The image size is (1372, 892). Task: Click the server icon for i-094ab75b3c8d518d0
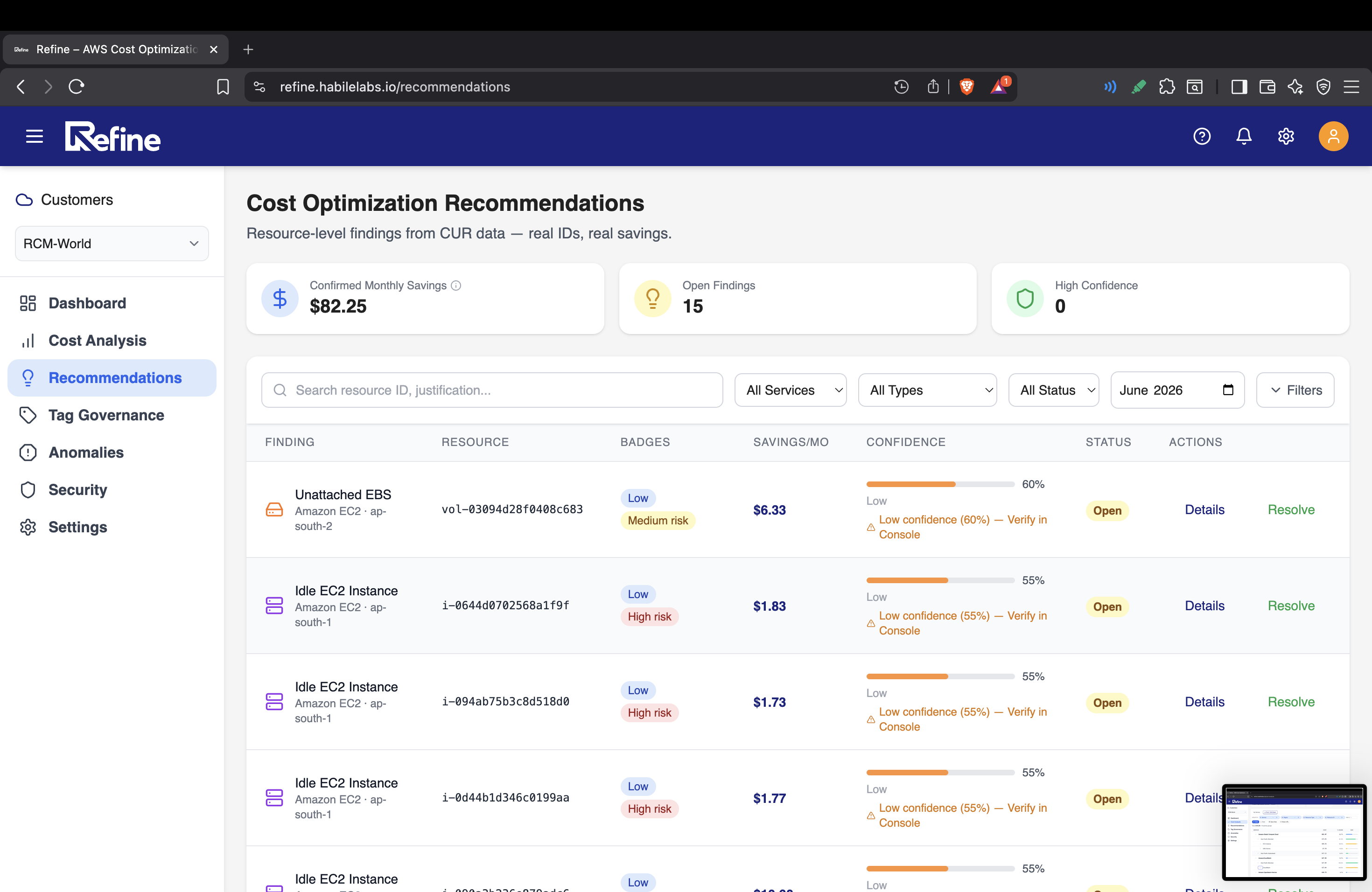[x=274, y=702]
